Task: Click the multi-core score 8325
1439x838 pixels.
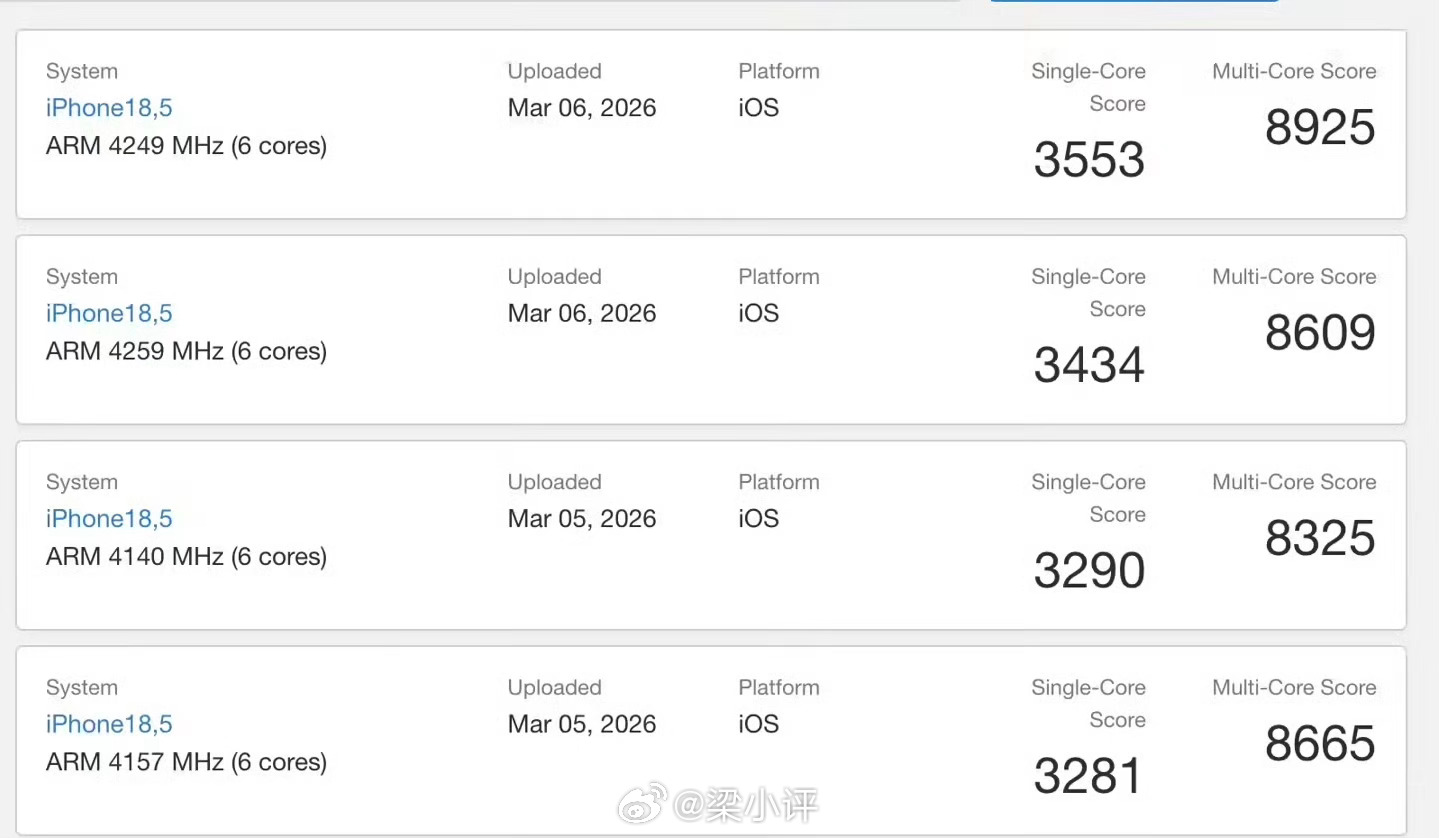Action: click(1320, 539)
